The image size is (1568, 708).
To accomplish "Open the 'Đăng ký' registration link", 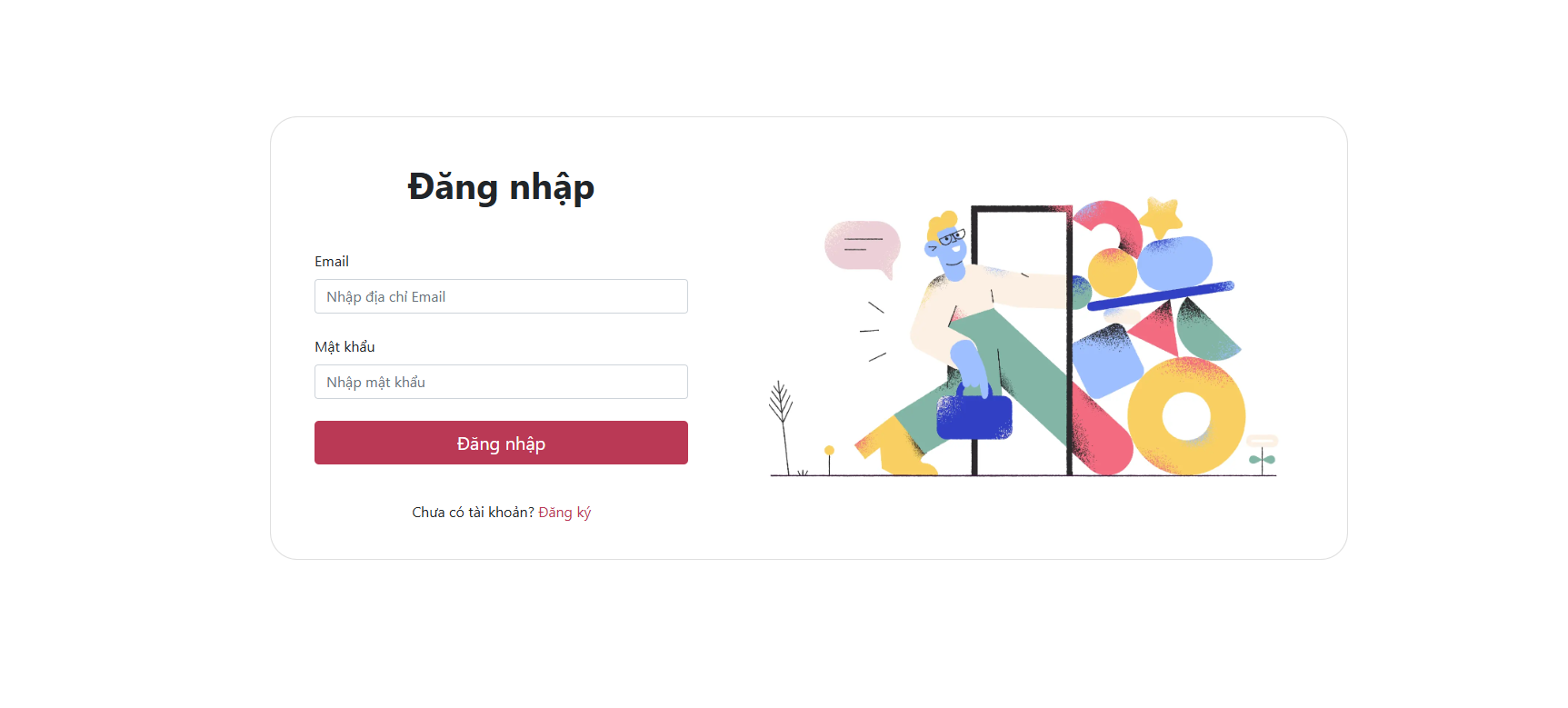I will click(x=564, y=512).
